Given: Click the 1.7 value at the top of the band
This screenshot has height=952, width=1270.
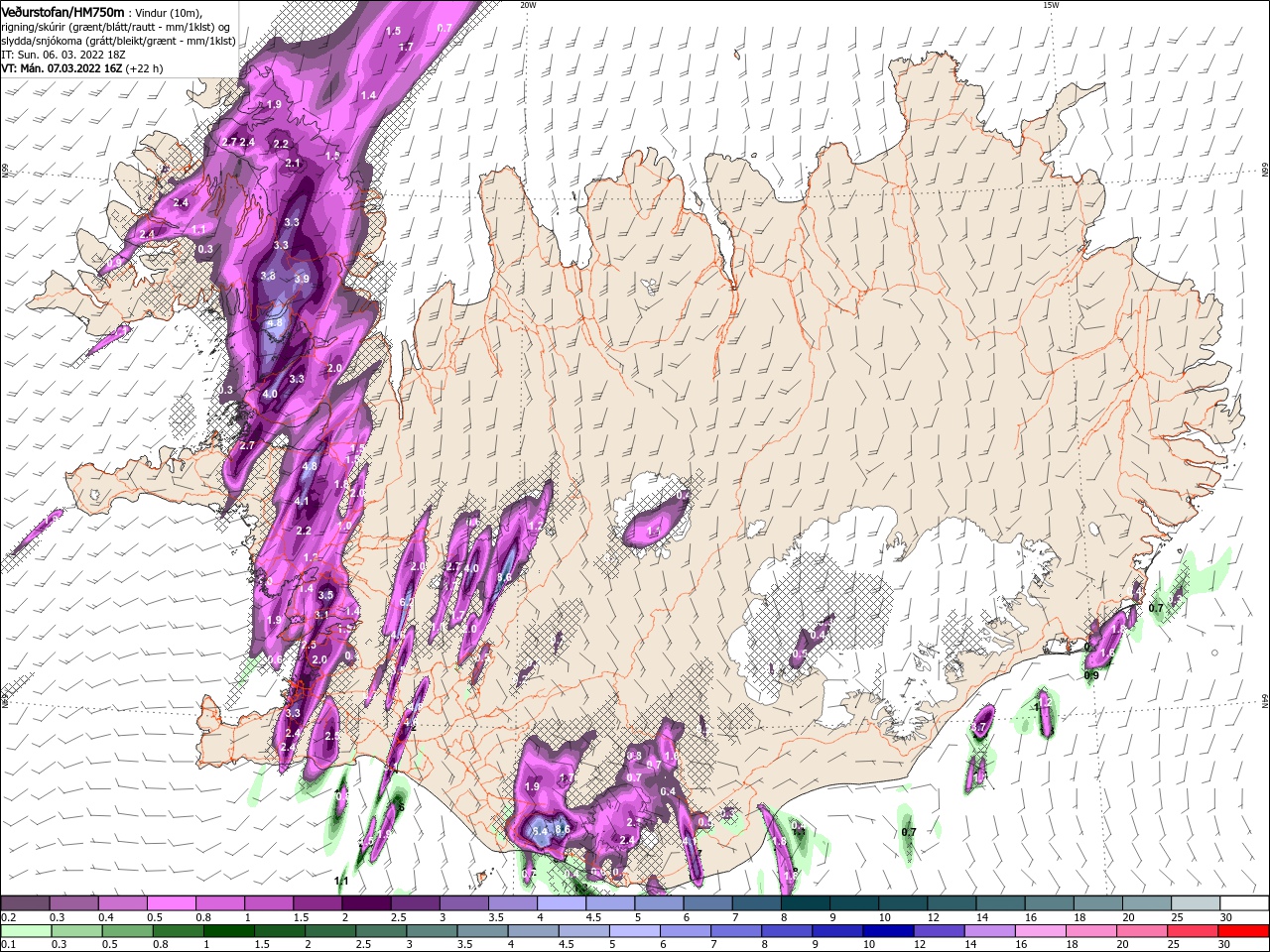Looking at the screenshot, I should [406, 47].
